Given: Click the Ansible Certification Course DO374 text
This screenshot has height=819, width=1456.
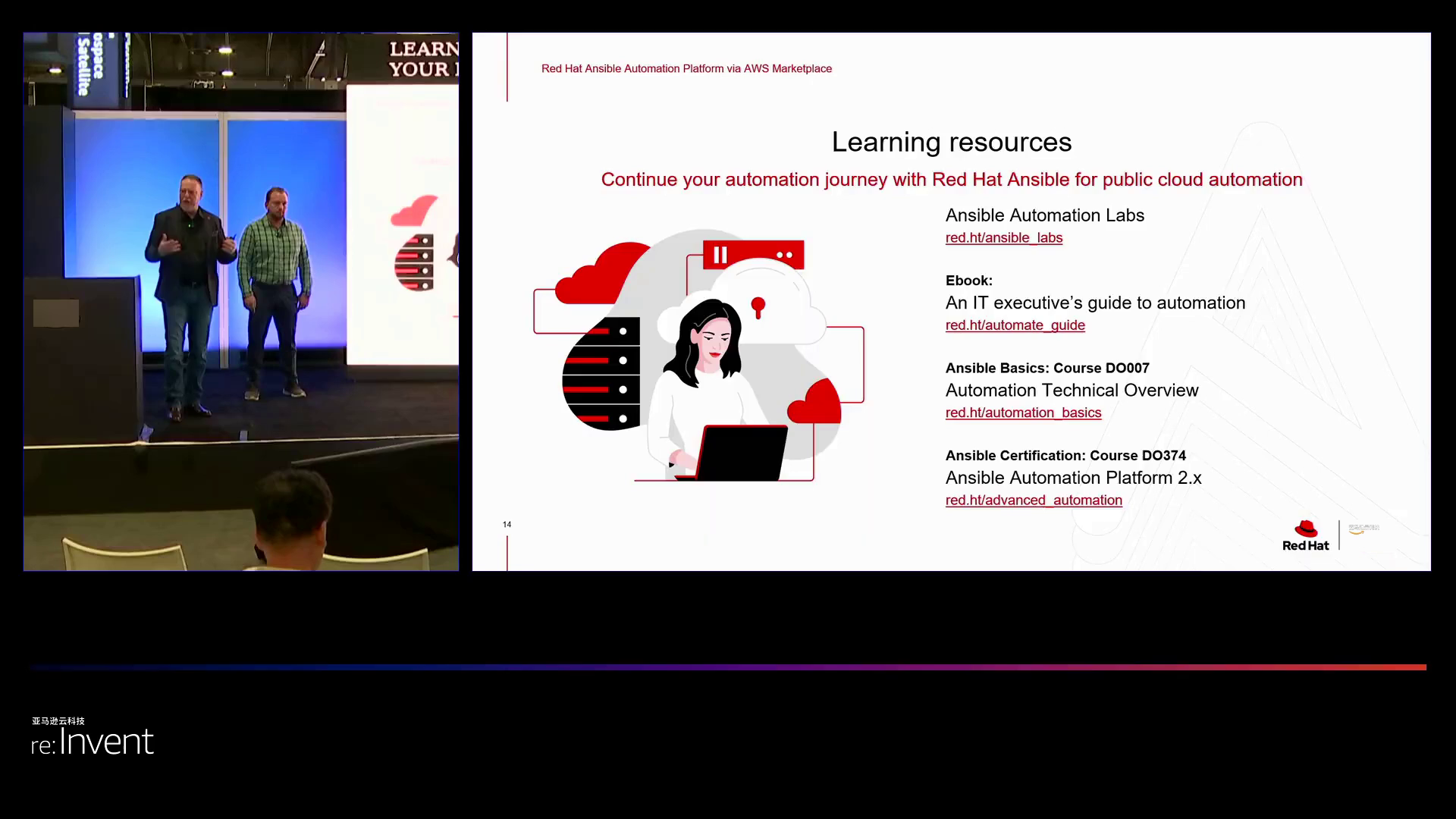Looking at the screenshot, I should [1065, 456].
